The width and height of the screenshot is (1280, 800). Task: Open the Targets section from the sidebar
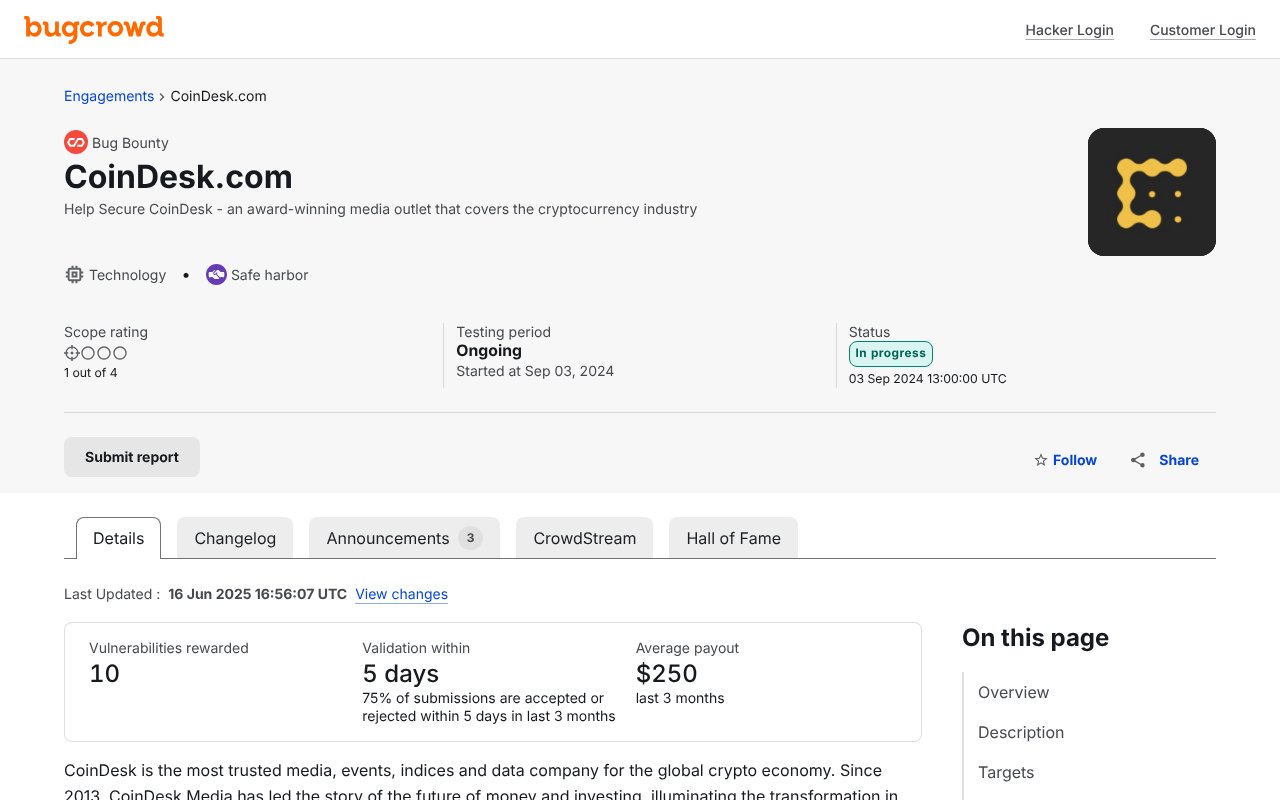click(x=1006, y=772)
